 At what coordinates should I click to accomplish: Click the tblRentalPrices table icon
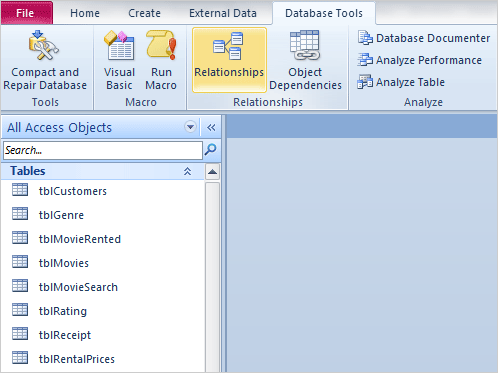tap(20, 358)
